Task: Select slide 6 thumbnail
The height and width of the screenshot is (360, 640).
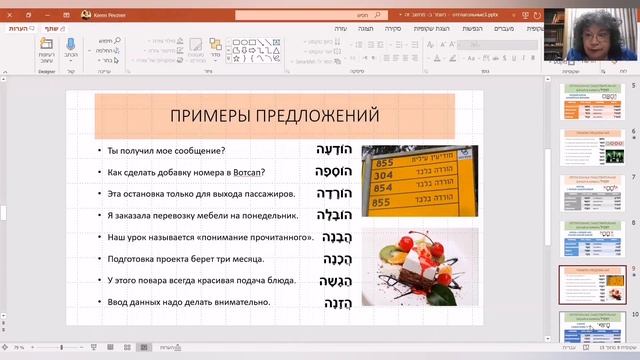Action: click(593, 148)
